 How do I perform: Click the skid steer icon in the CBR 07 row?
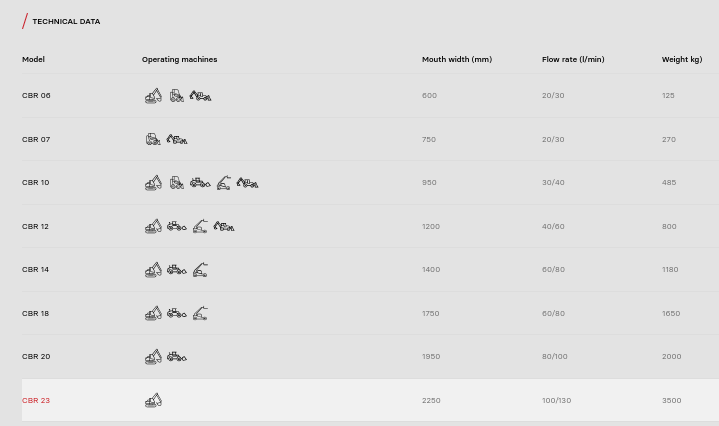[153, 140]
